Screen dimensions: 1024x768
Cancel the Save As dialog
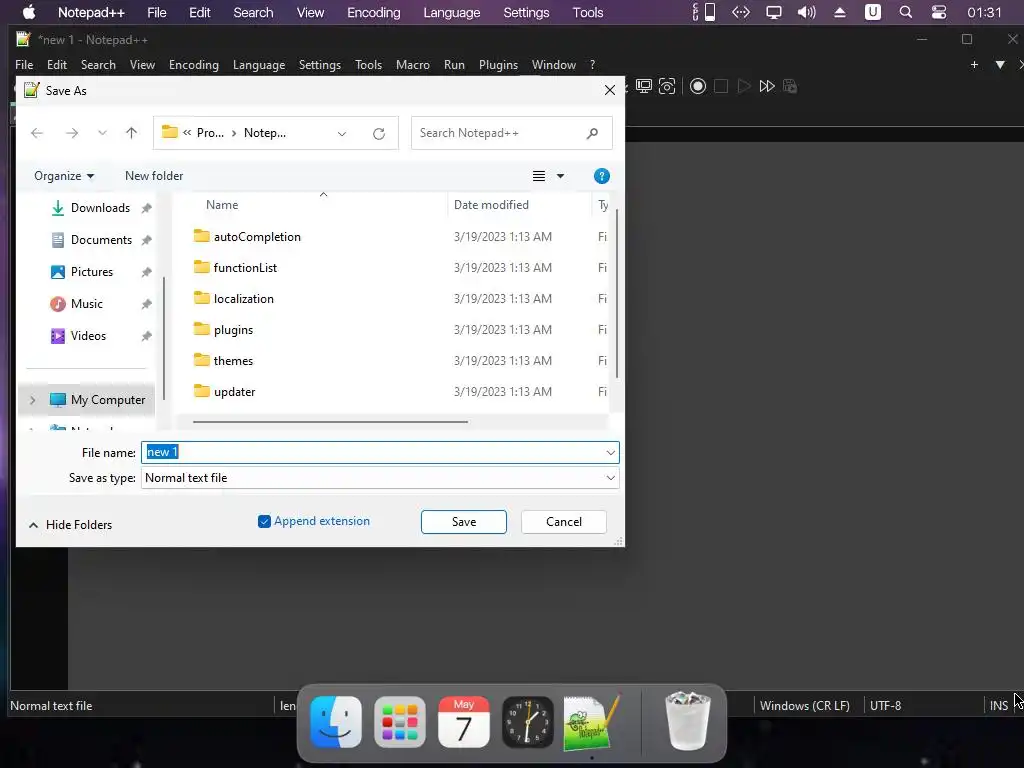(x=564, y=522)
